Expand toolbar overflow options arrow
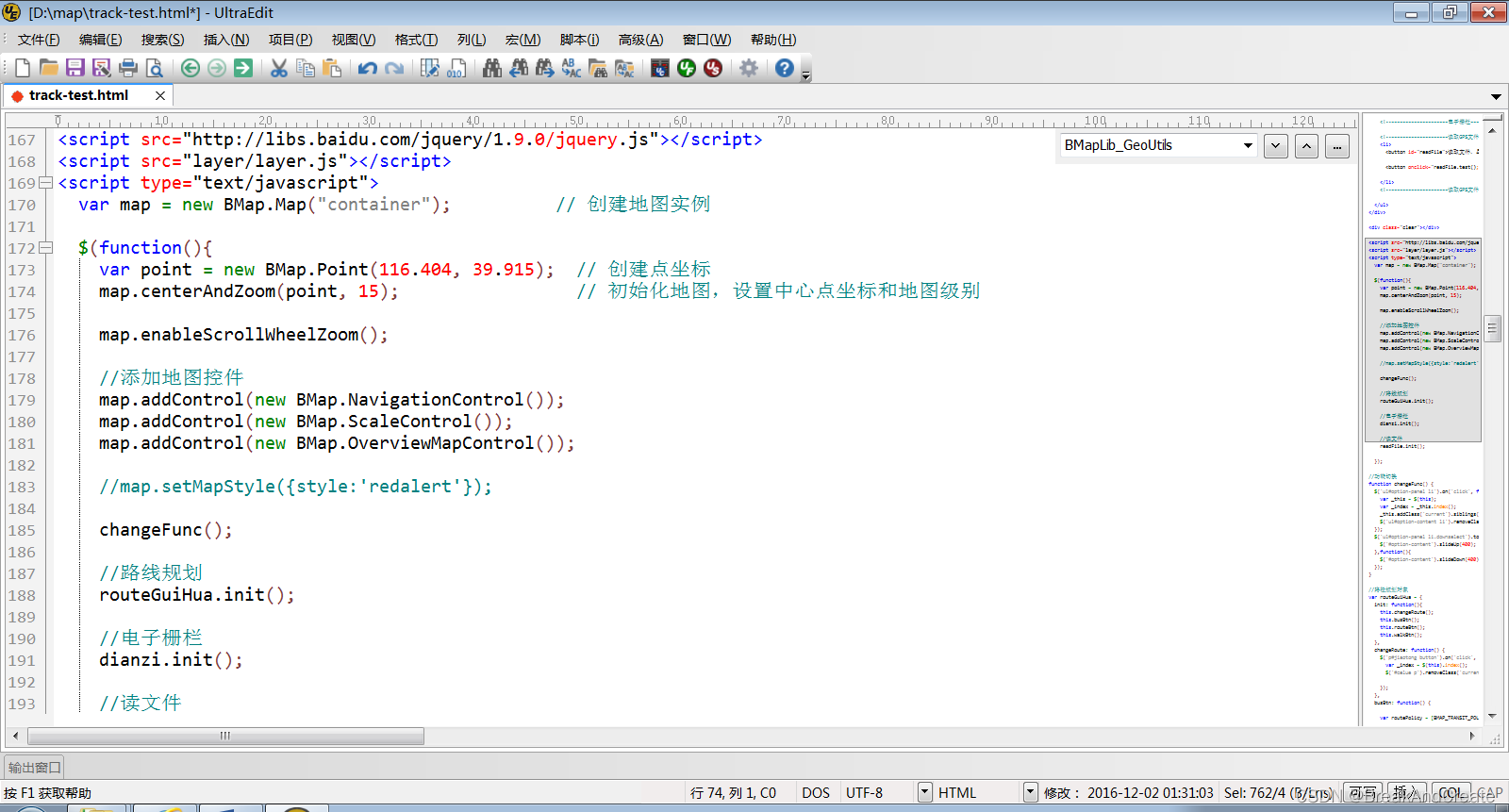This screenshot has height=812, width=1509. (x=805, y=74)
